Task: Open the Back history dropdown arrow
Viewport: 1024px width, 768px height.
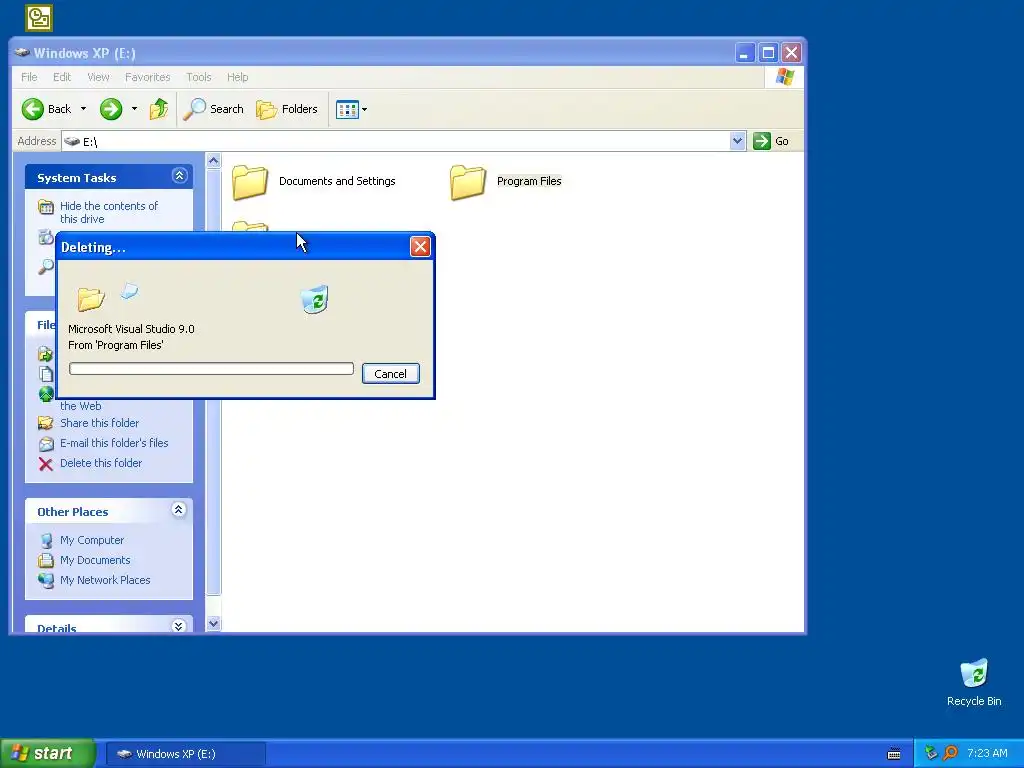Action: [84, 109]
